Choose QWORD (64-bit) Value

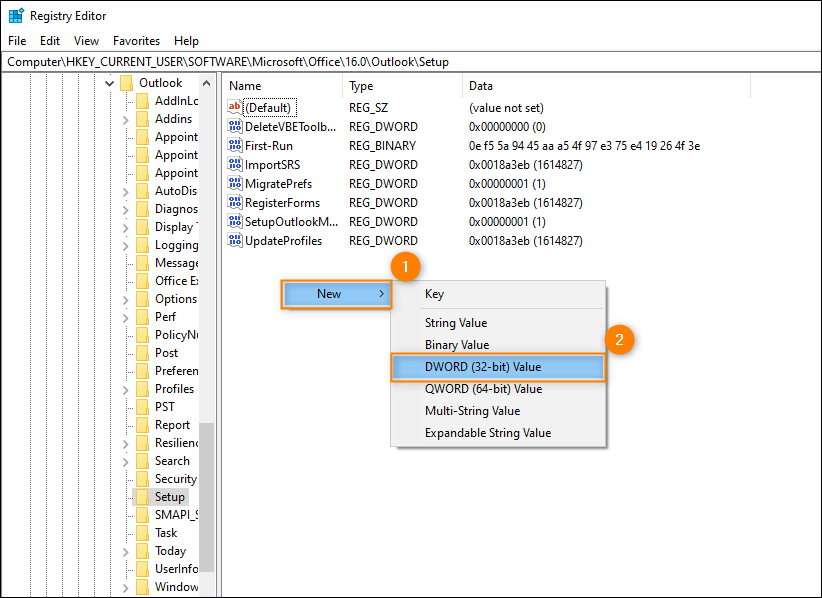point(498,389)
